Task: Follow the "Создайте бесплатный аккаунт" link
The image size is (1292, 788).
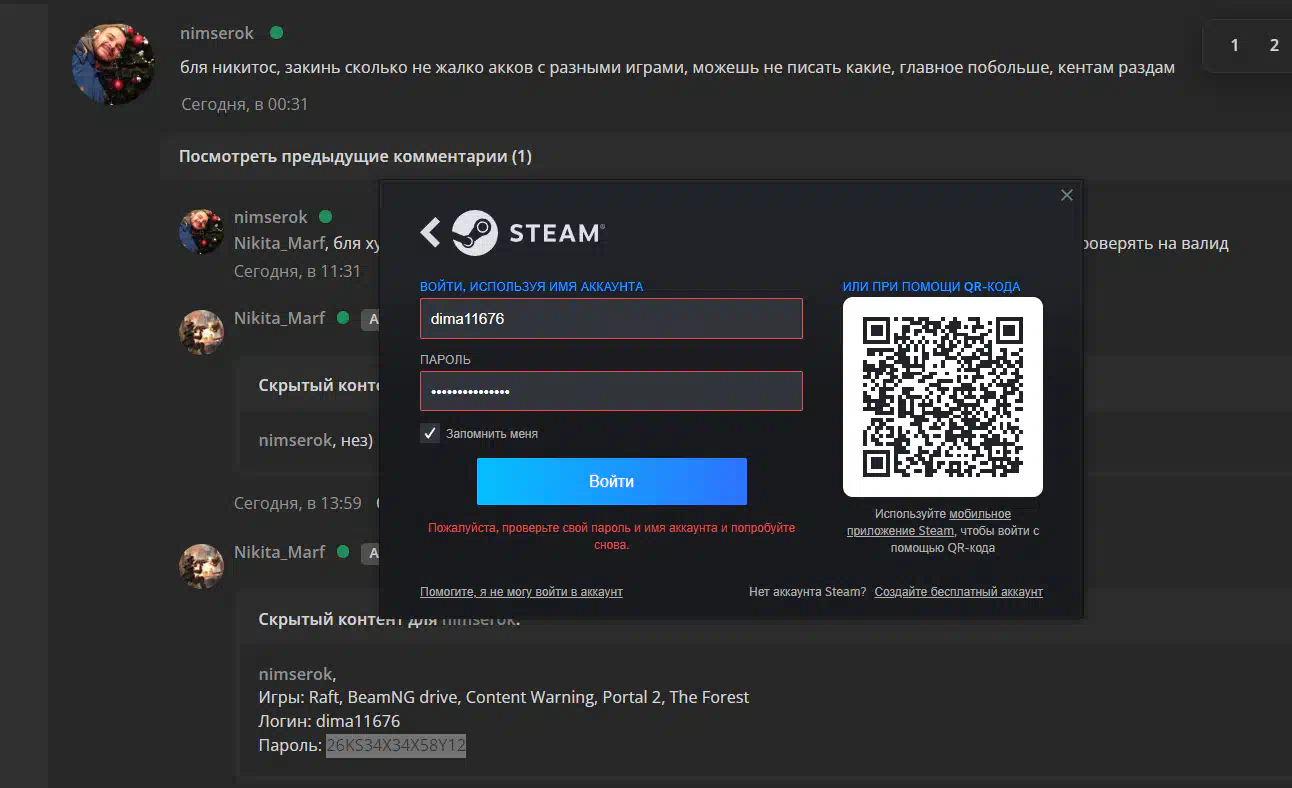Action: point(958,592)
